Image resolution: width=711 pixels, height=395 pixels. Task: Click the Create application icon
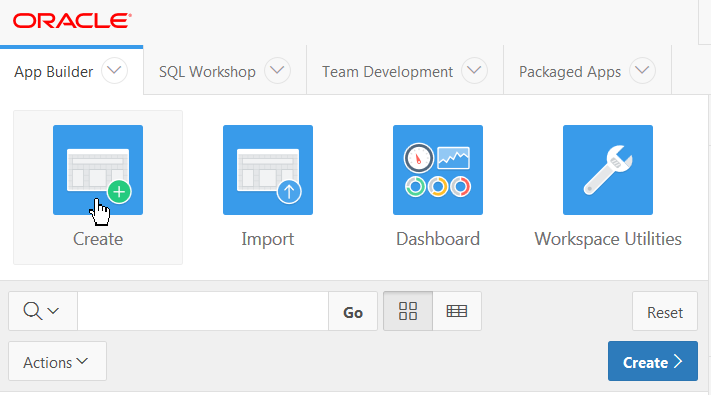pos(98,170)
